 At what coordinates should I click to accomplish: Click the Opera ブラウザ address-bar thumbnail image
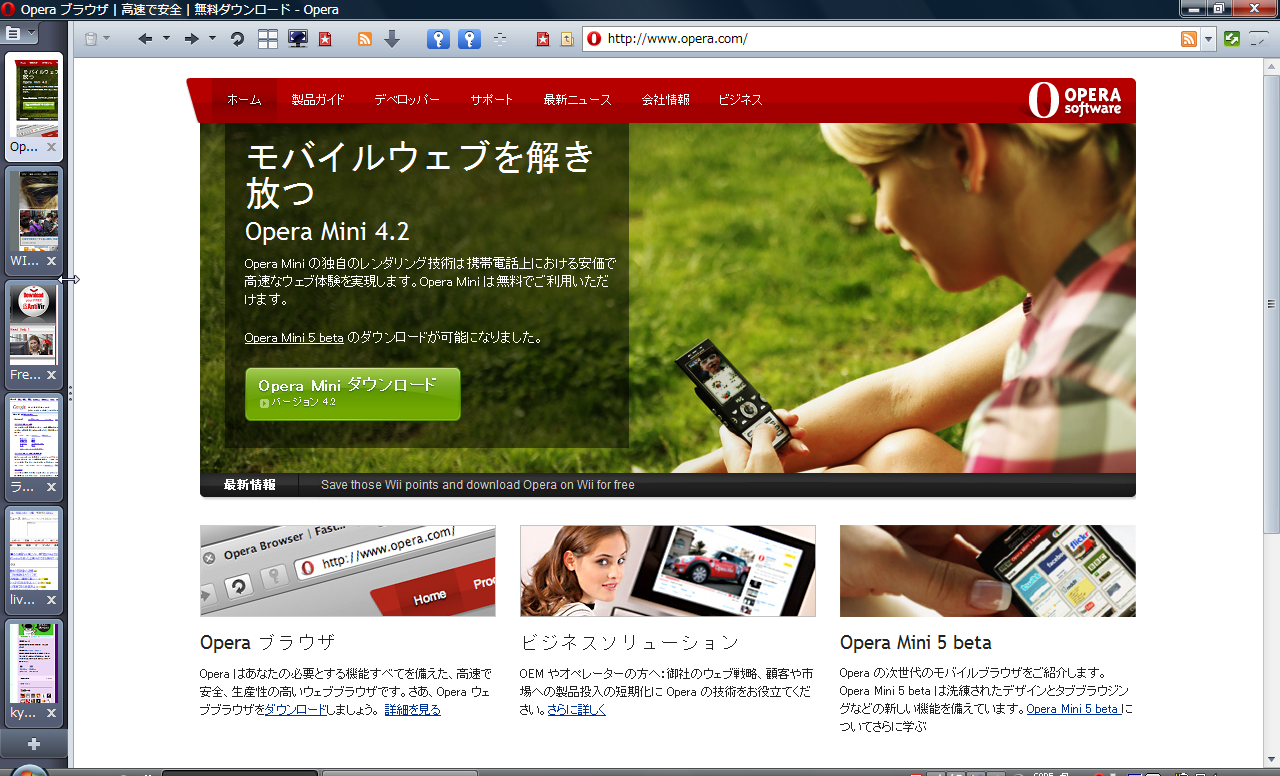point(348,571)
